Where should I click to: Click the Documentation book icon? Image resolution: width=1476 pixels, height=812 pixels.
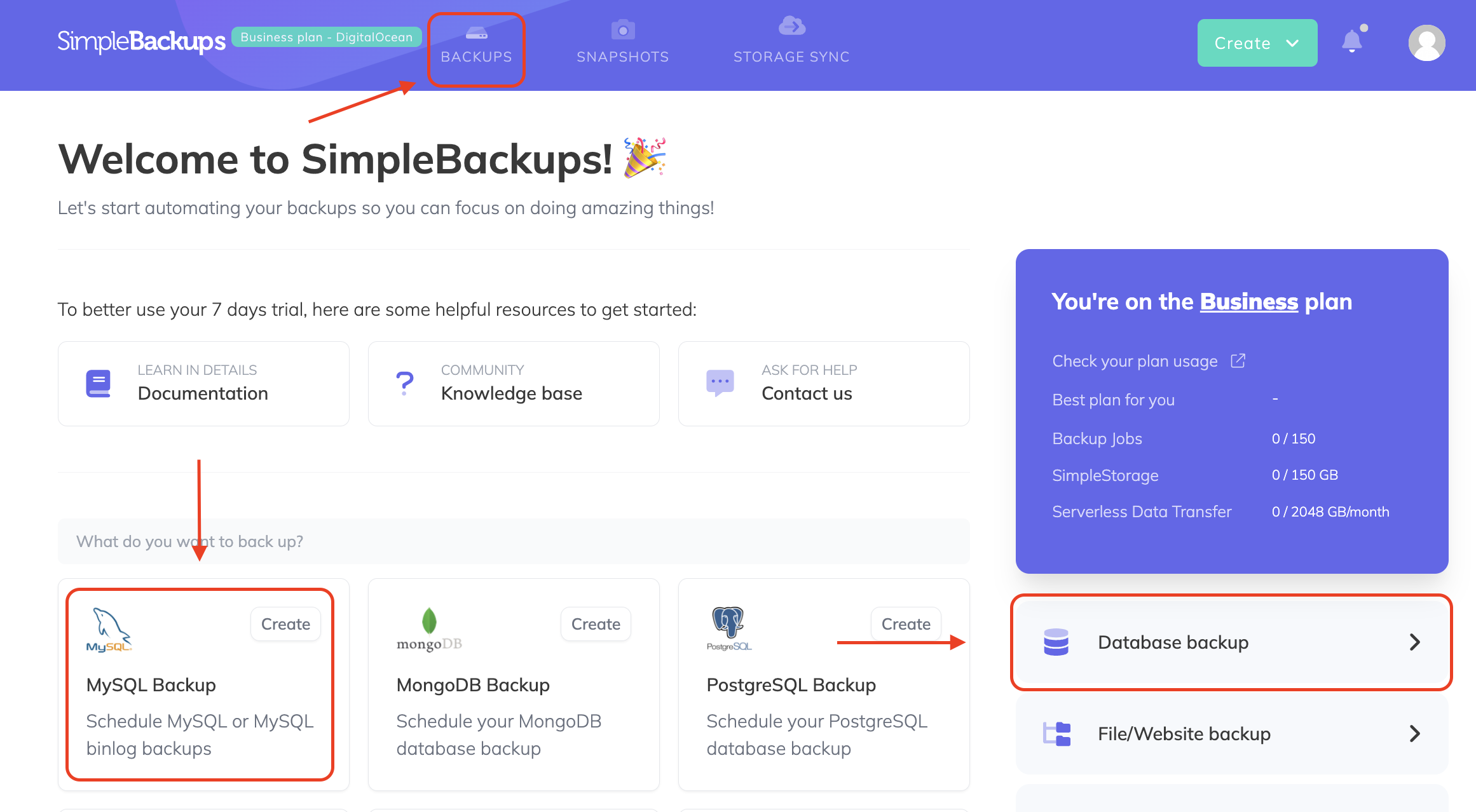[99, 383]
